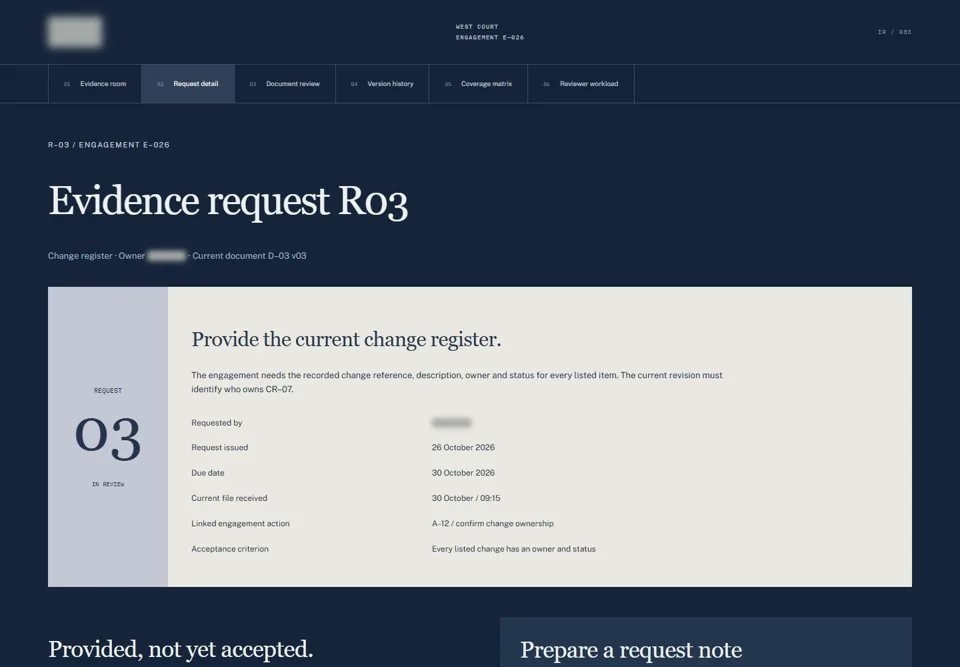Click the Current document D-03 v03 text

249,256
